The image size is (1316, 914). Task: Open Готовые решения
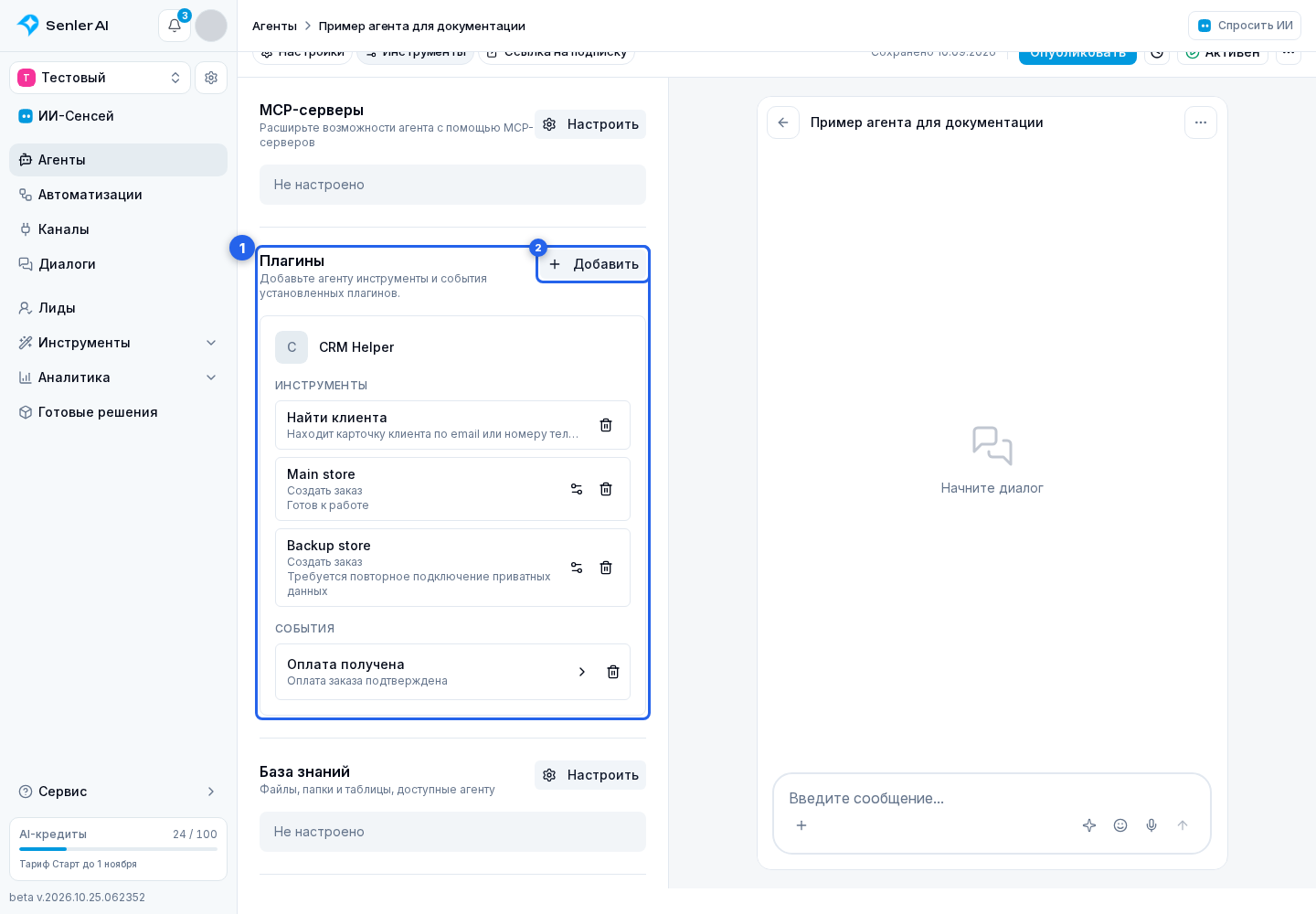pyautogui.click(x=119, y=412)
